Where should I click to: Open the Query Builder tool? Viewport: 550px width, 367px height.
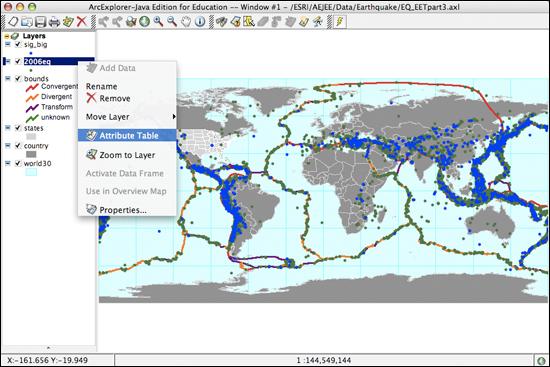[235, 22]
